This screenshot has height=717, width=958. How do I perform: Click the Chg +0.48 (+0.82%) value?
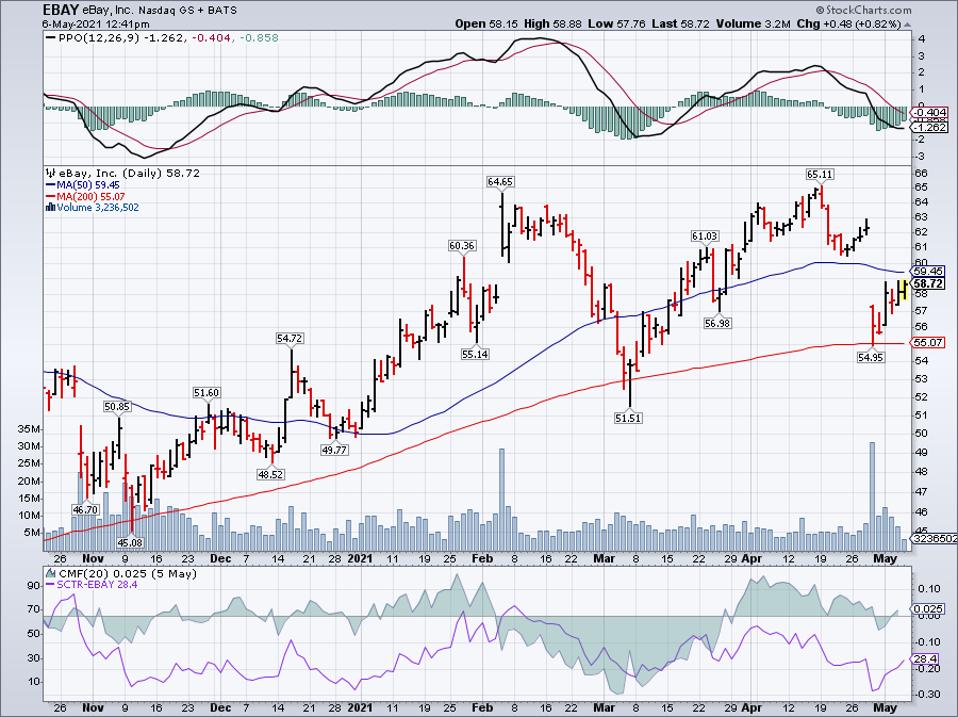click(x=849, y=24)
